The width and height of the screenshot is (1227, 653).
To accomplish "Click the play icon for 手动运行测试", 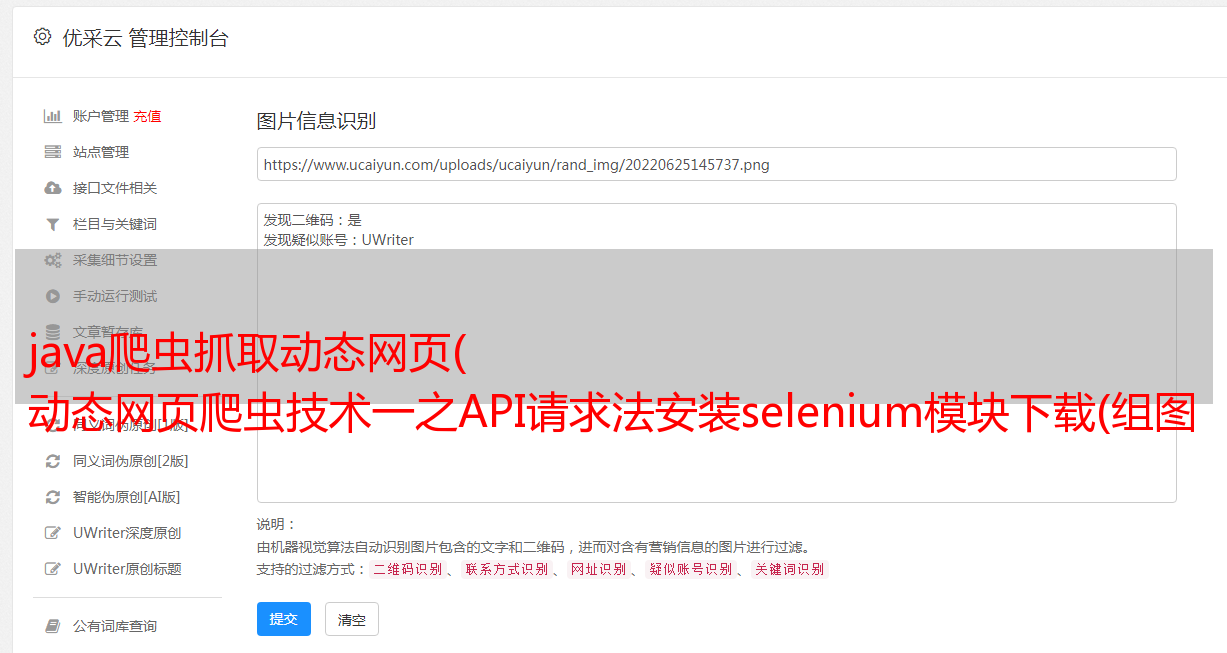I will point(53,296).
